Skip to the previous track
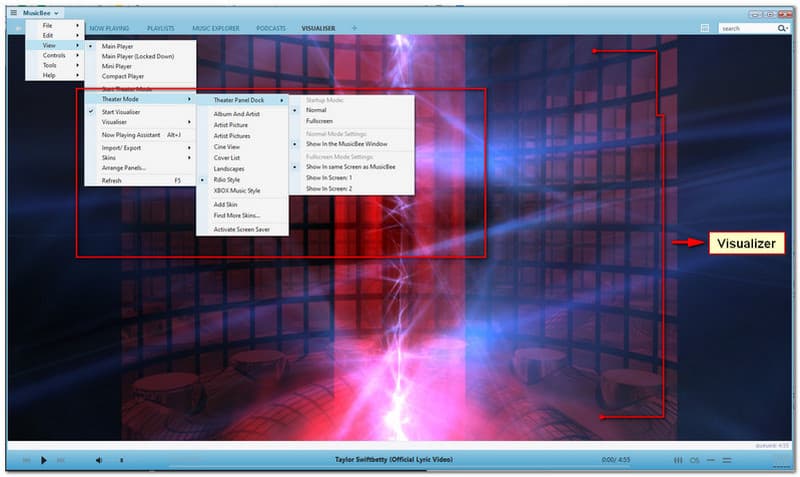 (x=26, y=460)
